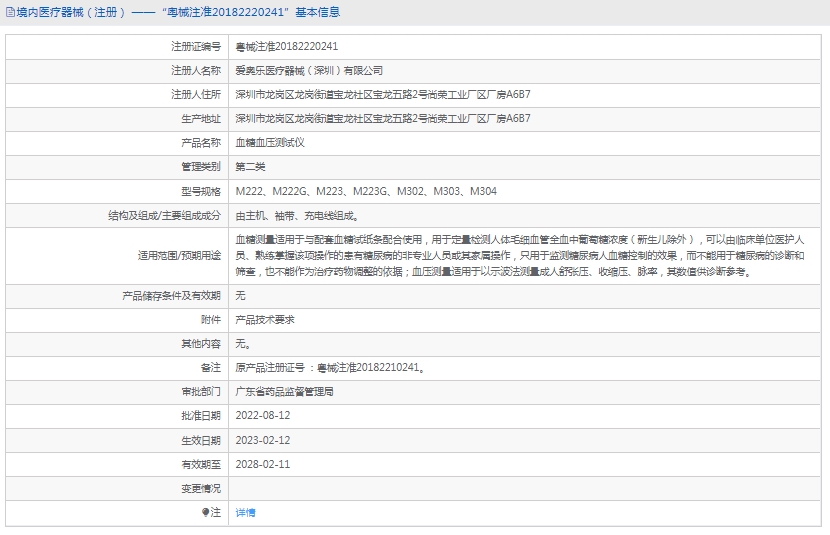Click the bullet icon next to 注
This screenshot has height=535, width=830.
(206, 512)
